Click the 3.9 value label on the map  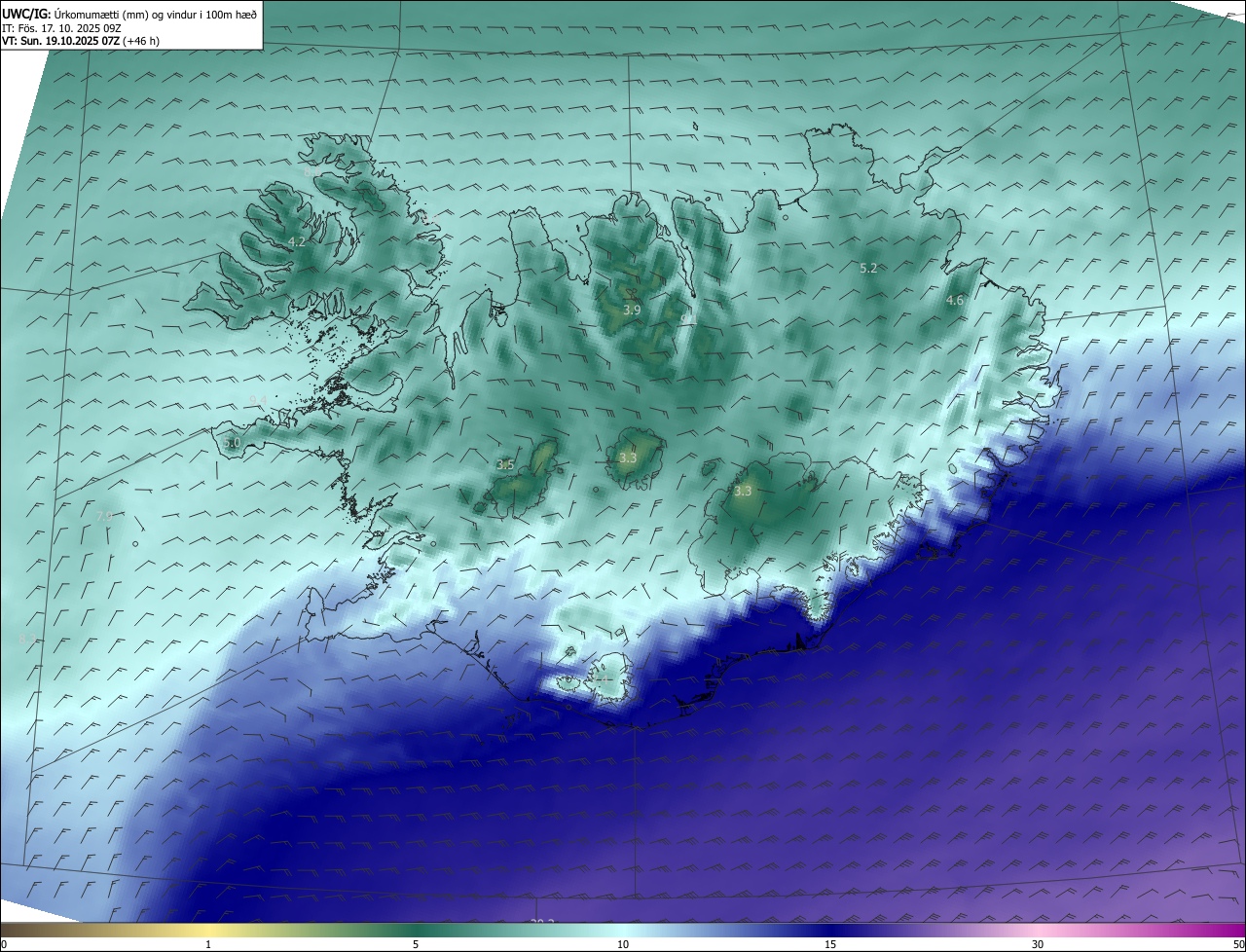(x=632, y=311)
